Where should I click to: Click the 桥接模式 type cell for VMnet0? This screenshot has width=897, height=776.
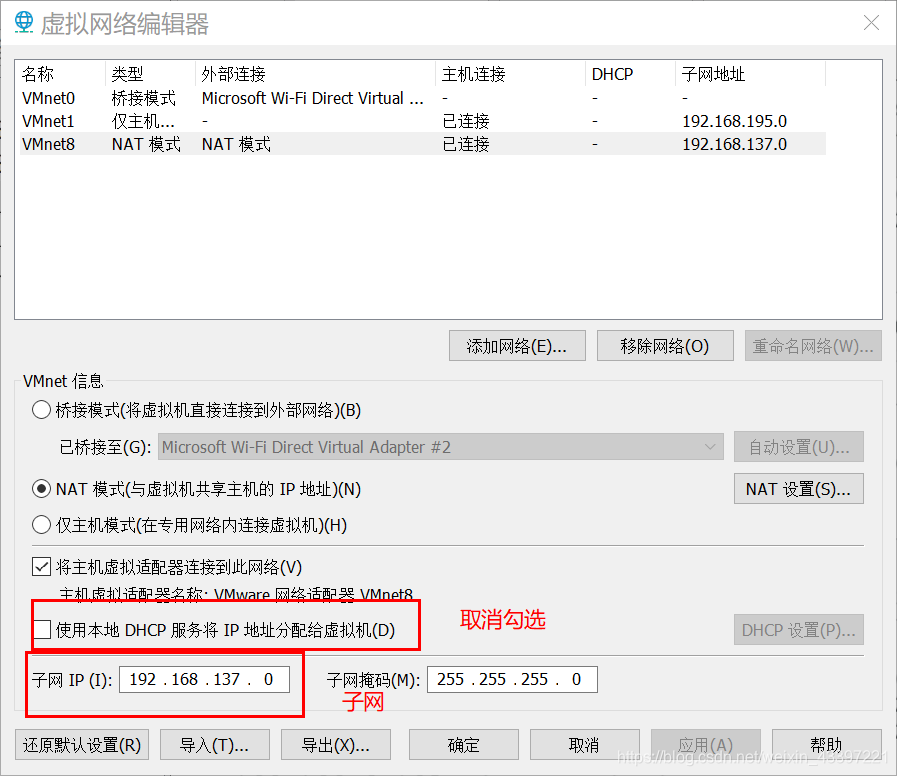tap(144, 98)
